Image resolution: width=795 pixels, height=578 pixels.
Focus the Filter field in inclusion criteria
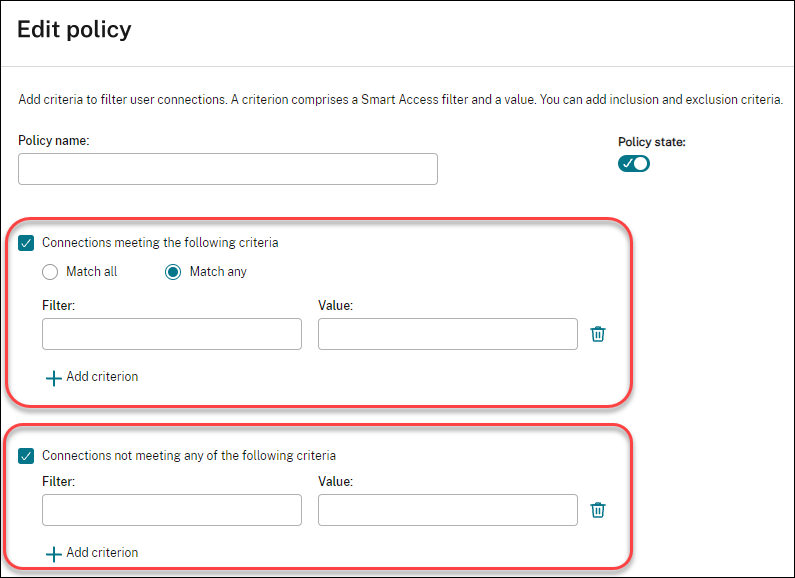coord(171,334)
